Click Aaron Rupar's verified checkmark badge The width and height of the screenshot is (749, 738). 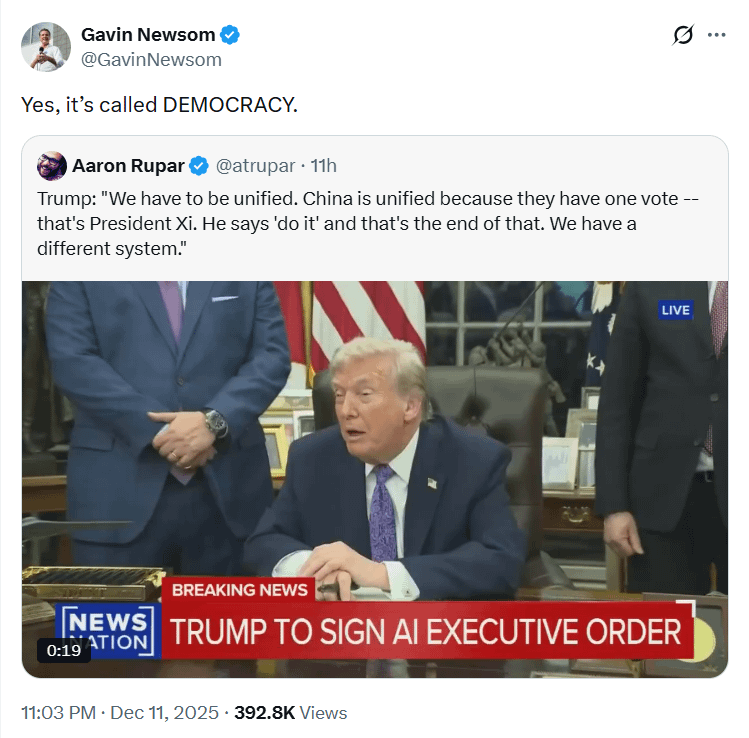click(199, 166)
